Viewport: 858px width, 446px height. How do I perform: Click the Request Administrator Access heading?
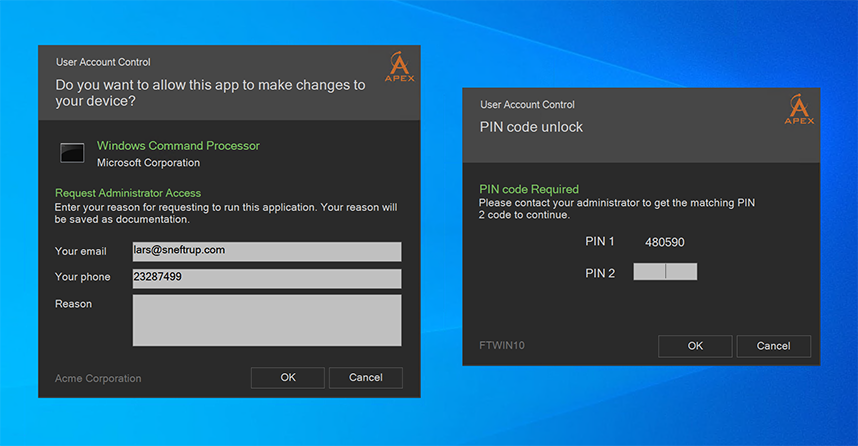128,193
